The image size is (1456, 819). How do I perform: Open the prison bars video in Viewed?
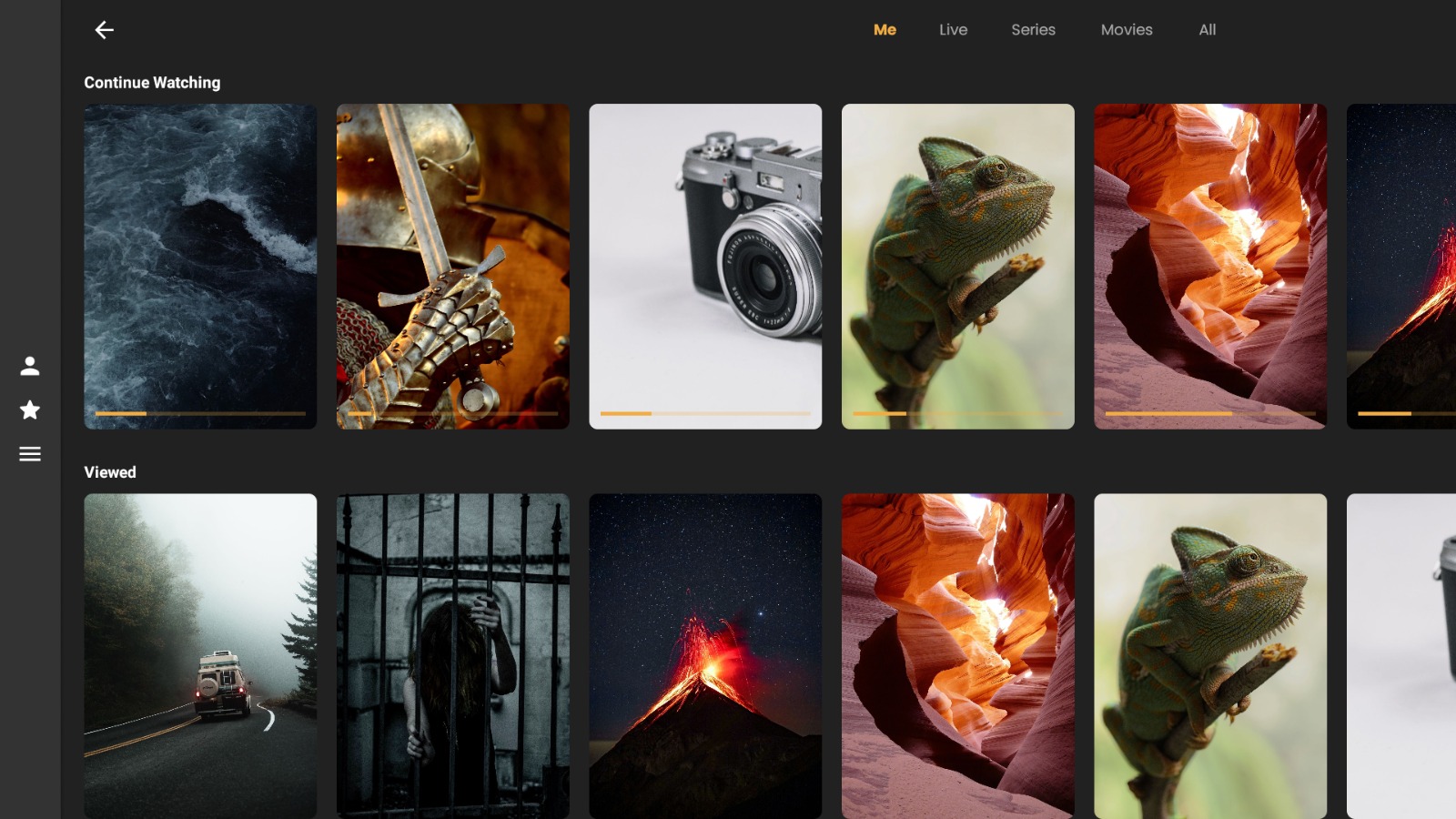(452, 656)
